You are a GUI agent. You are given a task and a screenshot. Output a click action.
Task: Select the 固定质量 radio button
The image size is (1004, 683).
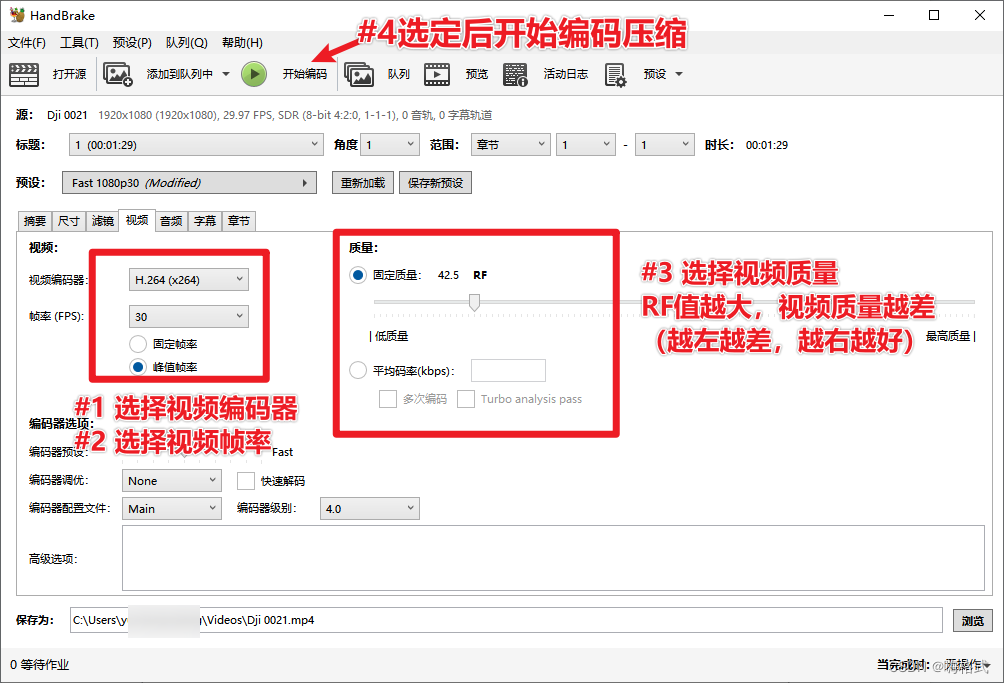358,275
